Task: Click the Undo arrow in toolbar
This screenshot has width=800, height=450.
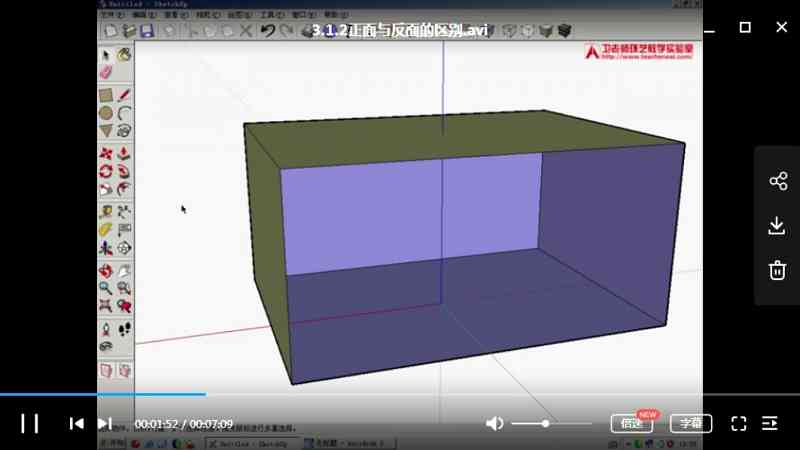Action: click(267, 32)
